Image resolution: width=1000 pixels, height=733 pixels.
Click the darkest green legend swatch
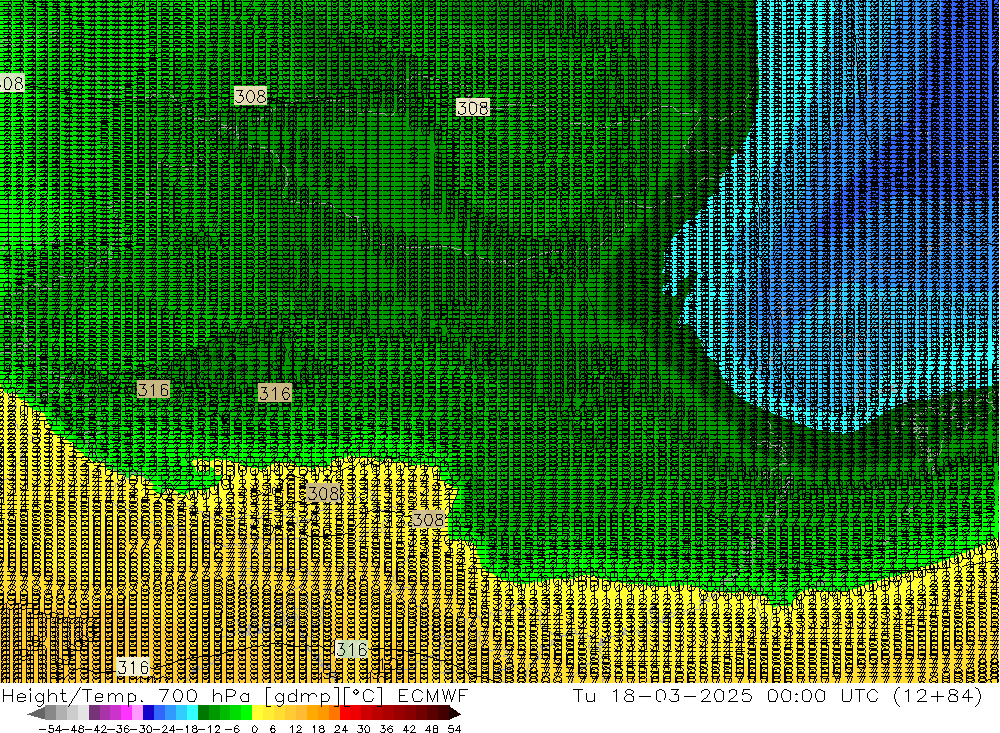click(x=203, y=713)
